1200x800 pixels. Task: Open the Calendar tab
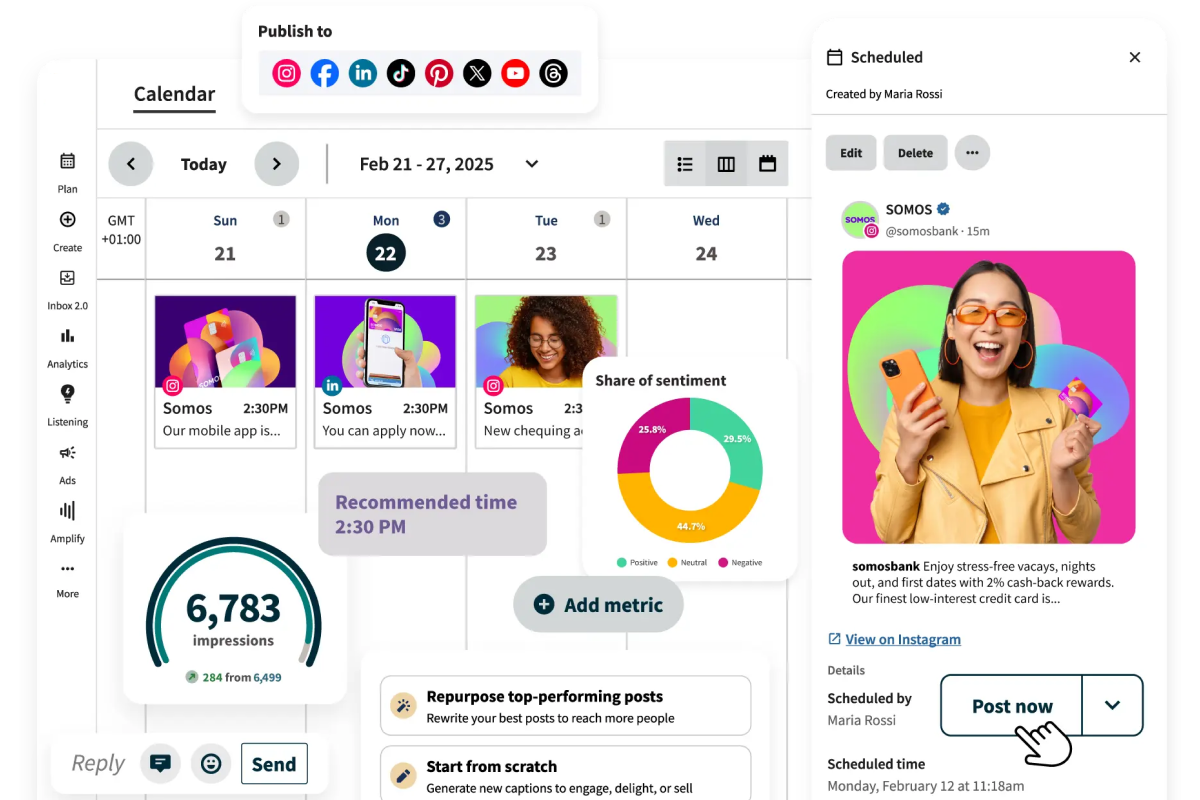pos(174,94)
